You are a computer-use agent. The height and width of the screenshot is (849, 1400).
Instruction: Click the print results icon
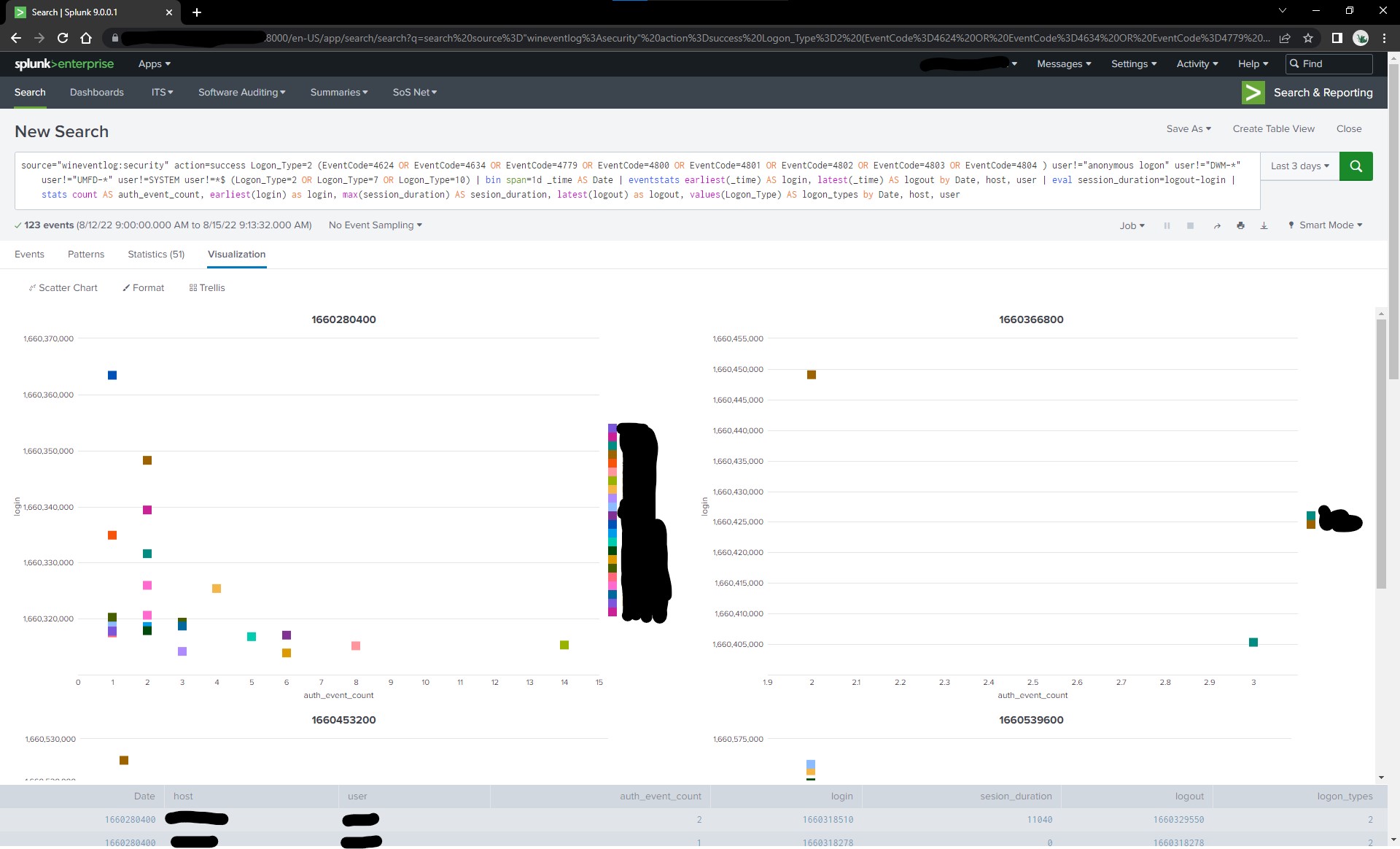tap(1240, 226)
